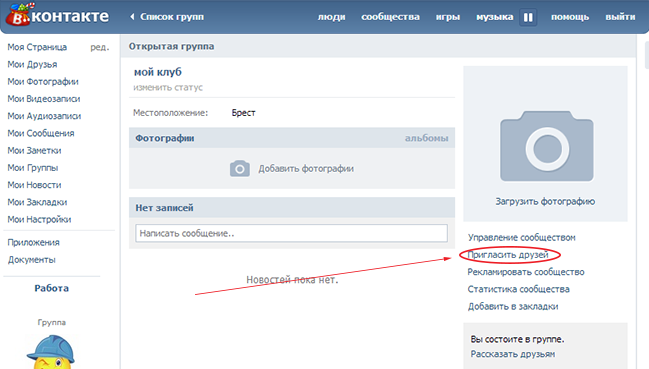This screenshot has width=649, height=369.
Task: Open the worker emoji group thumbnail
Action: 50,352
